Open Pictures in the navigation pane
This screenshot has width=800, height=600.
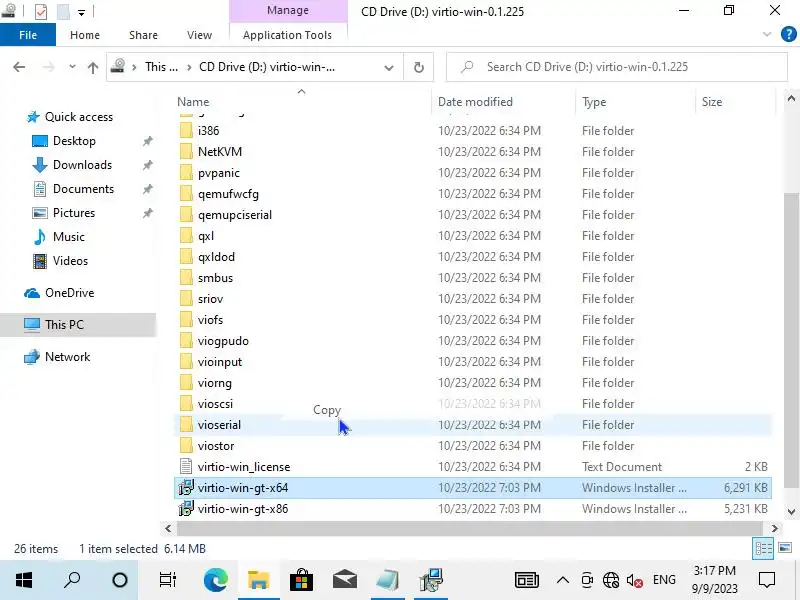[x=74, y=213]
